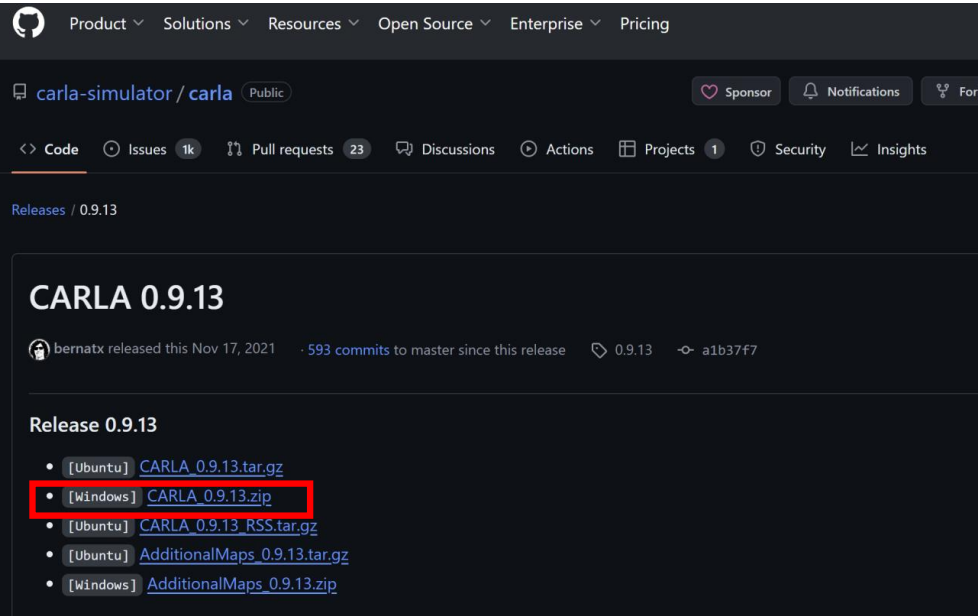
Task: Click the [Windows] label before AdditionalMaps zip
Action: pyautogui.click(x=102, y=585)
